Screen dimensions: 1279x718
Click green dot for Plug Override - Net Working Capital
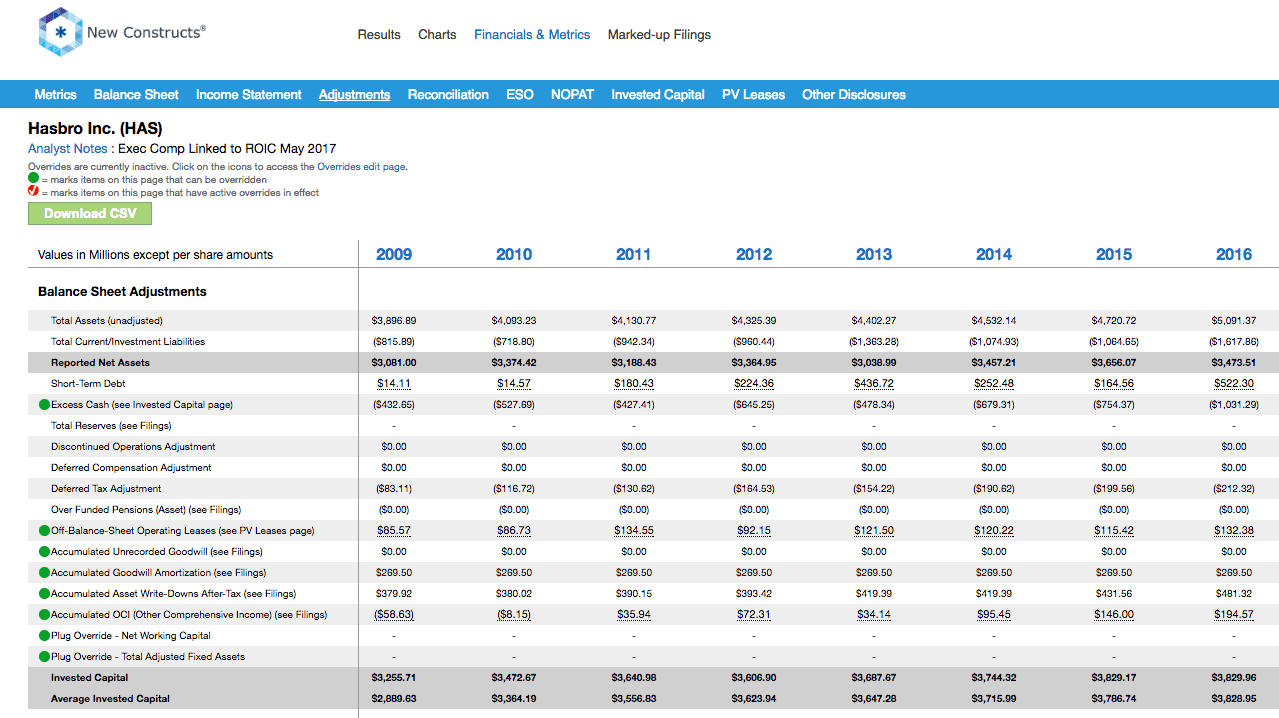click(44, 636)
